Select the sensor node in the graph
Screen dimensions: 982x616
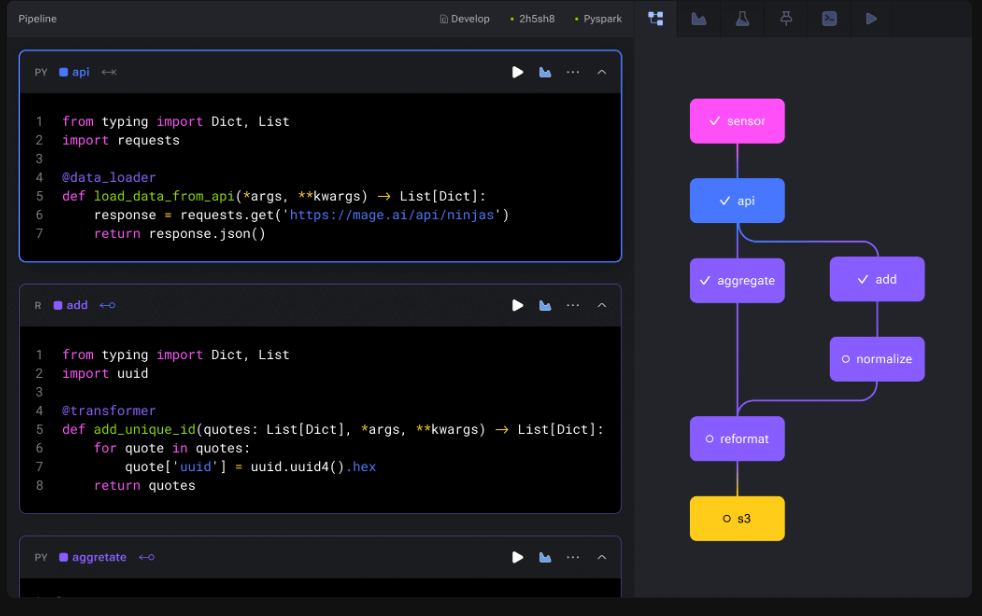tap(737, 121)
